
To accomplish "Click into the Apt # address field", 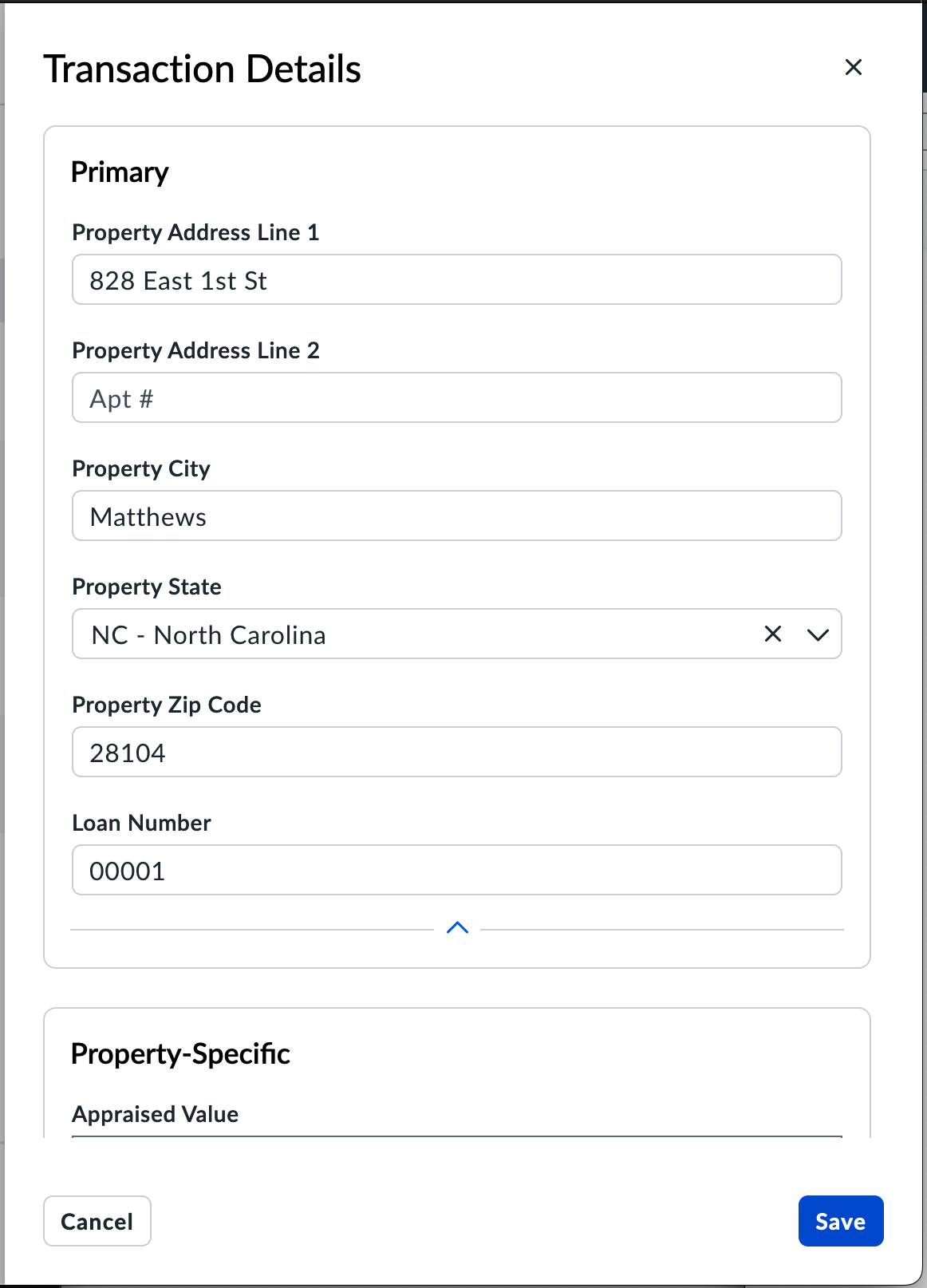I will [456, 398].
